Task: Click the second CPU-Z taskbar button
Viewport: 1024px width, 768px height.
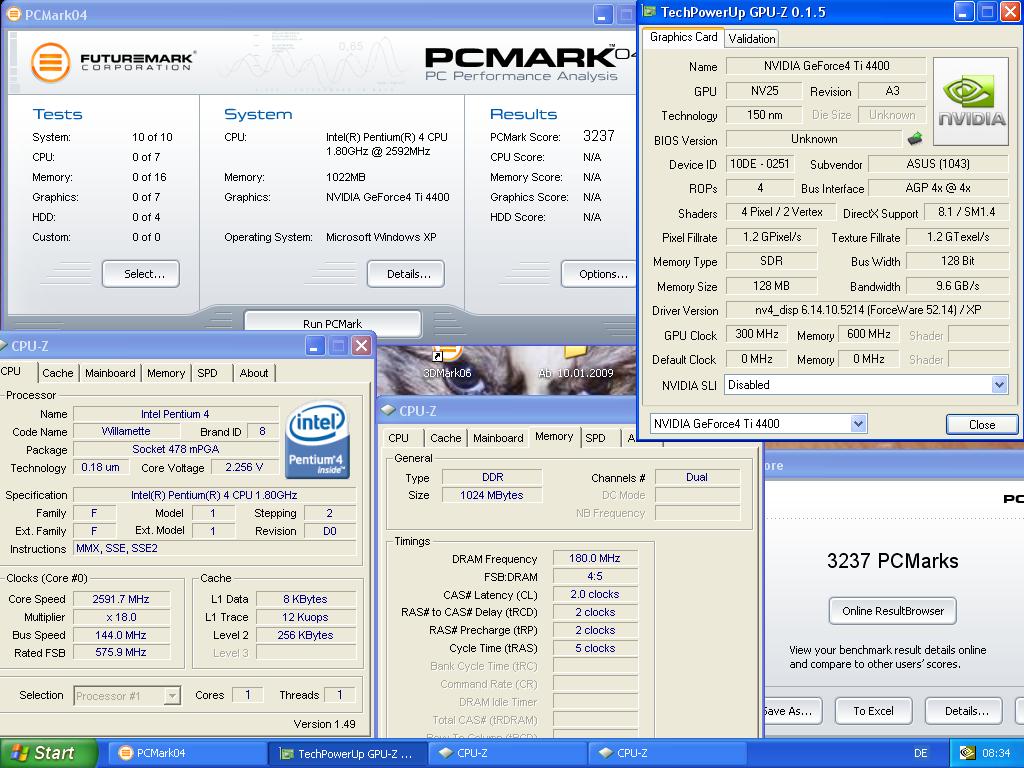Action: [x=666, y=753]
